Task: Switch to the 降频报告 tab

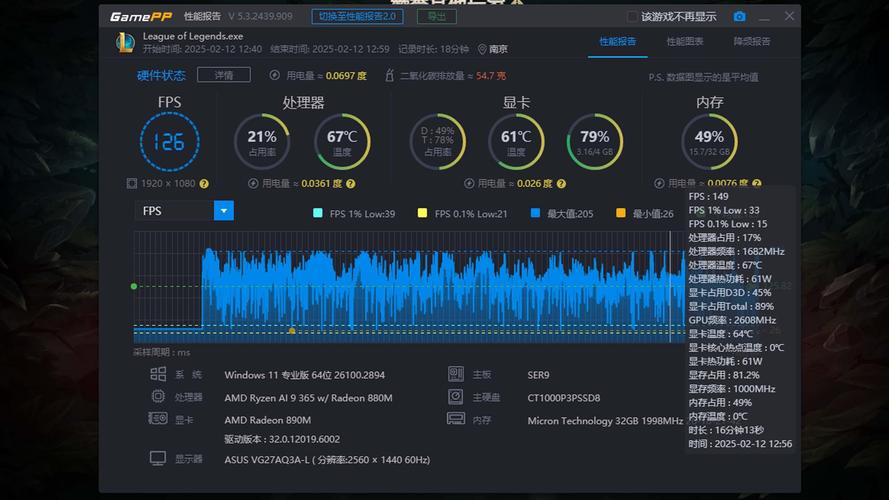Action: 752,42
